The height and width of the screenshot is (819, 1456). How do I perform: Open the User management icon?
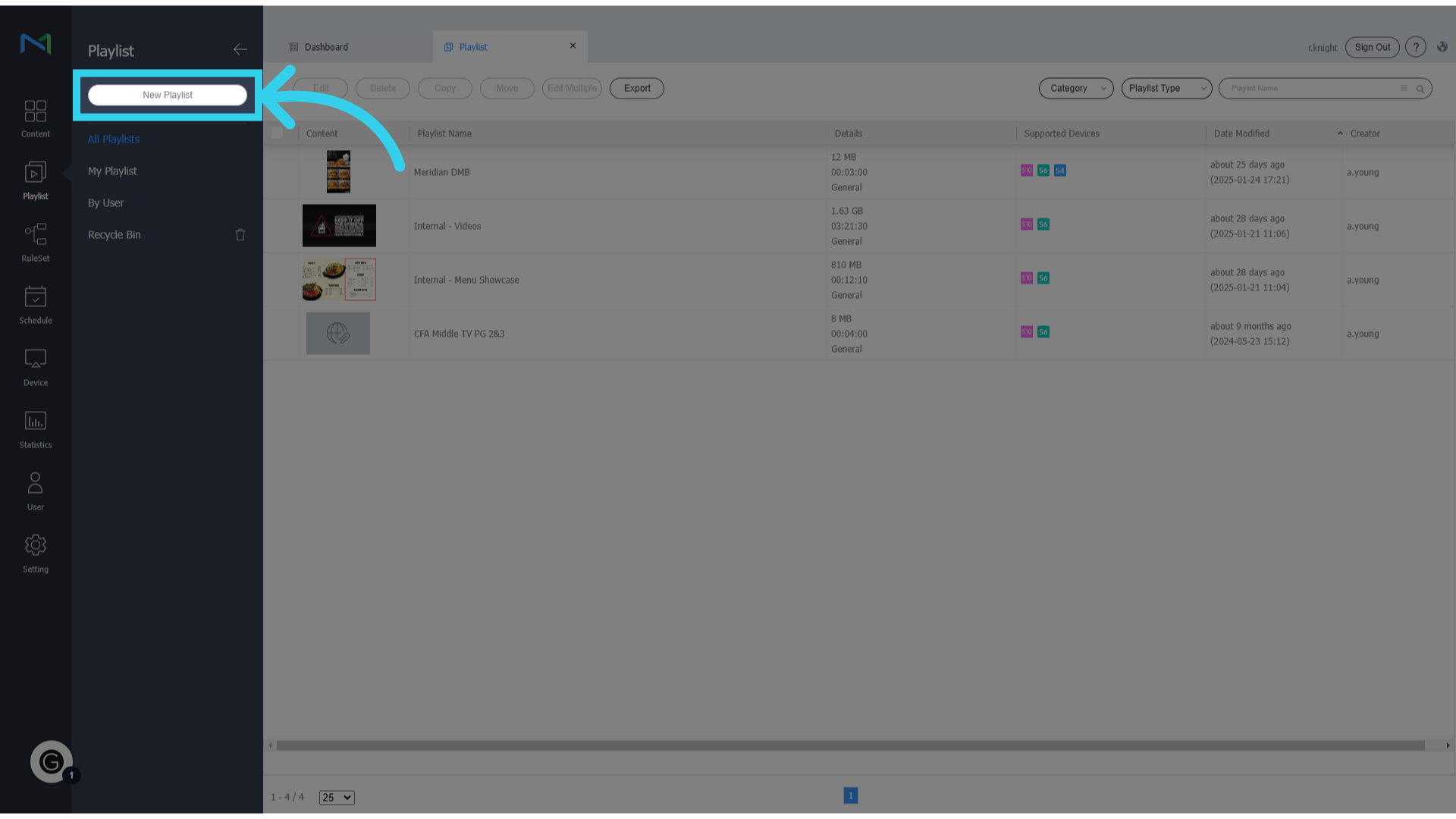tap(36, 491)
